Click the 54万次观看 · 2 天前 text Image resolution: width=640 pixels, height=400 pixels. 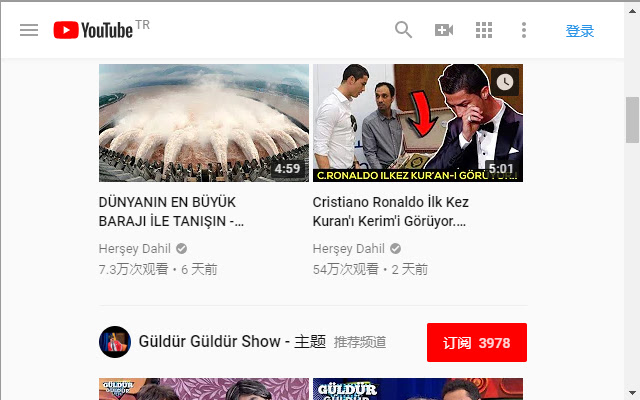[x=370, y=269]
